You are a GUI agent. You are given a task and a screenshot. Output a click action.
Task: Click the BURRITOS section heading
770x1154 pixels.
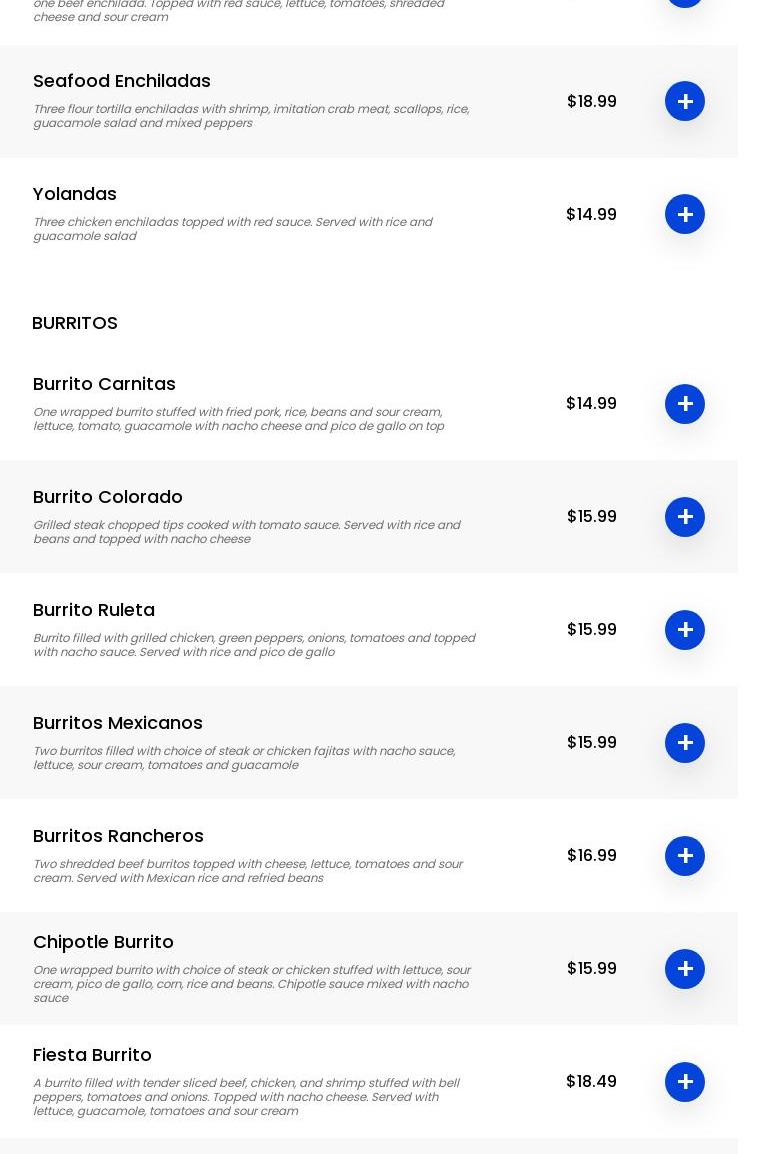click(x=75, y=323)
